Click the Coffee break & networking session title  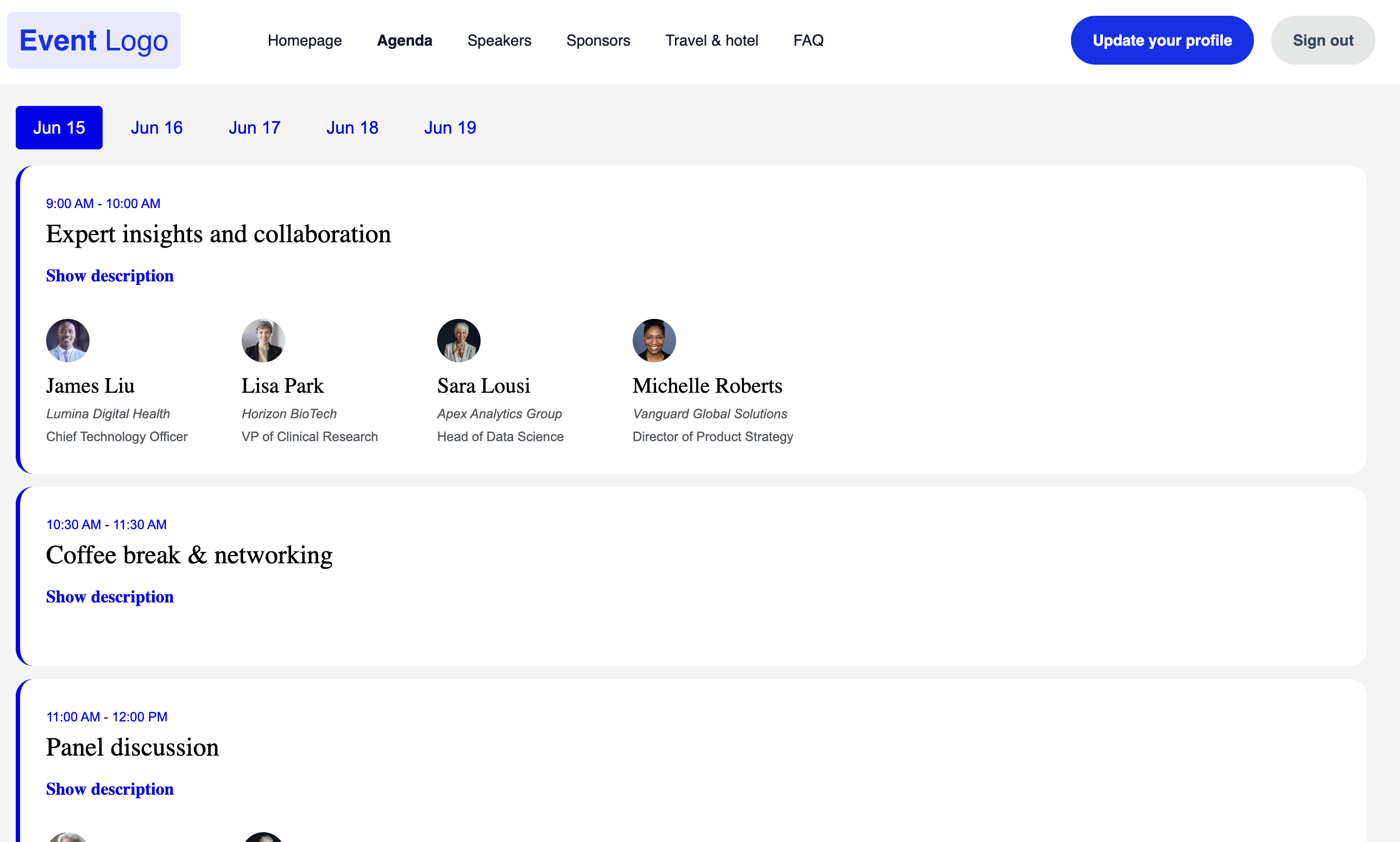[x=190, y=555]
